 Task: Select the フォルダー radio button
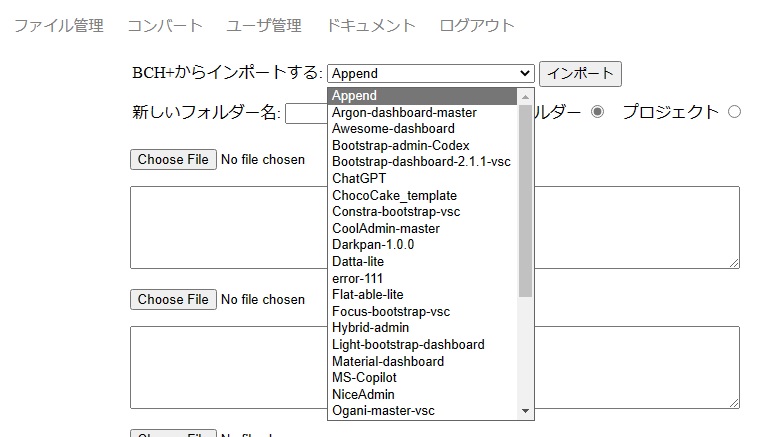(x=598, y=112)
